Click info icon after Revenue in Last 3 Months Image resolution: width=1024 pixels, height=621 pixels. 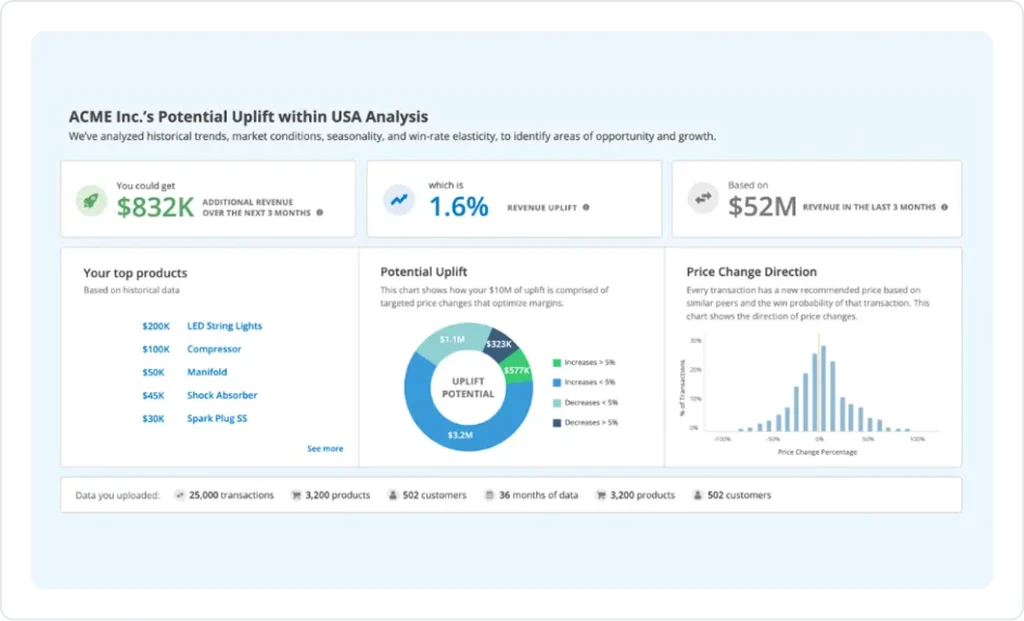pos(944,208)
